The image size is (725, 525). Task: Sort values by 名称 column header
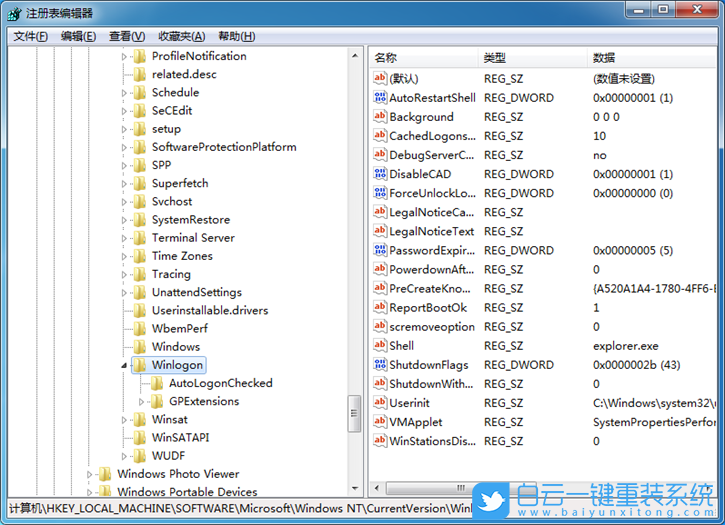coord(424,58)
